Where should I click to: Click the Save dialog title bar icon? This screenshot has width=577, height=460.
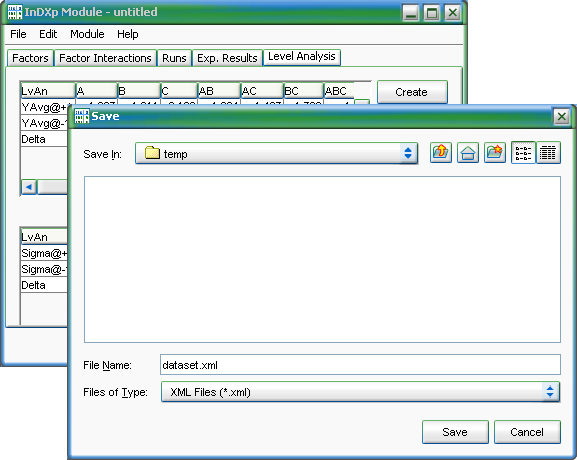click(82, 116)
